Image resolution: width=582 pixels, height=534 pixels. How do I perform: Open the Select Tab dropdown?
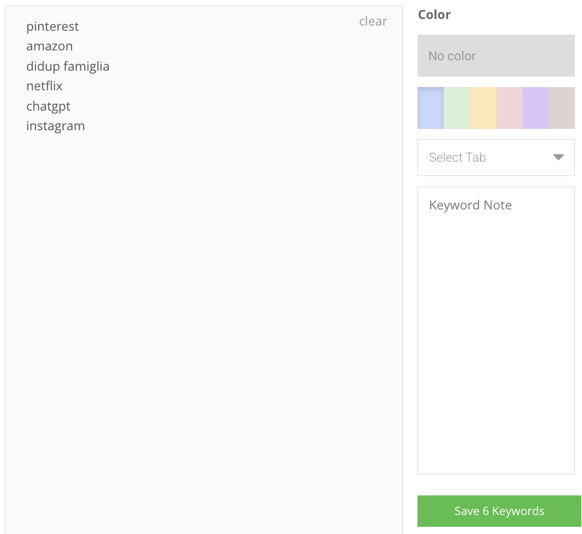click(496, 157)
